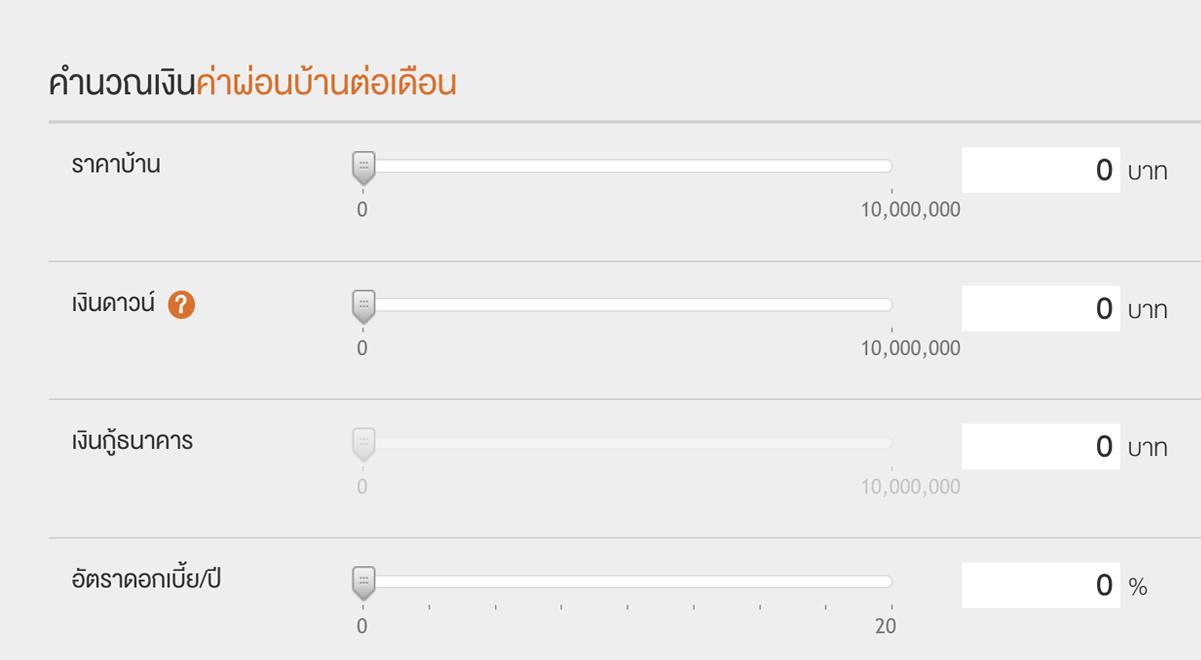Click the เงินกู้ธนาคาร amount input field

coord(1040,445)
